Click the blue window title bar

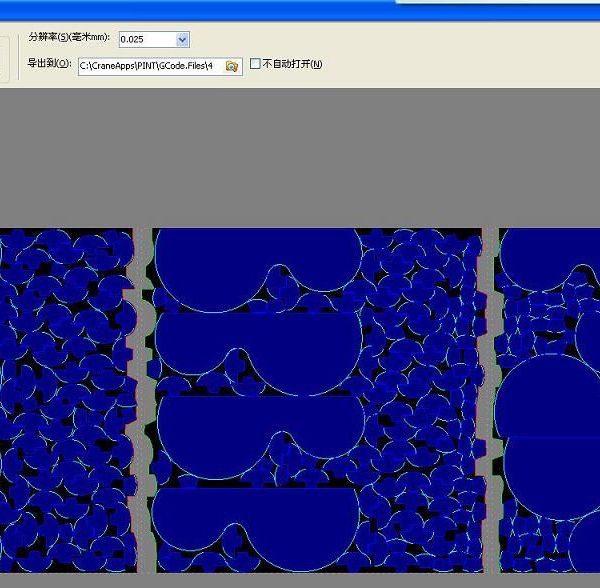tap(300, 10)
